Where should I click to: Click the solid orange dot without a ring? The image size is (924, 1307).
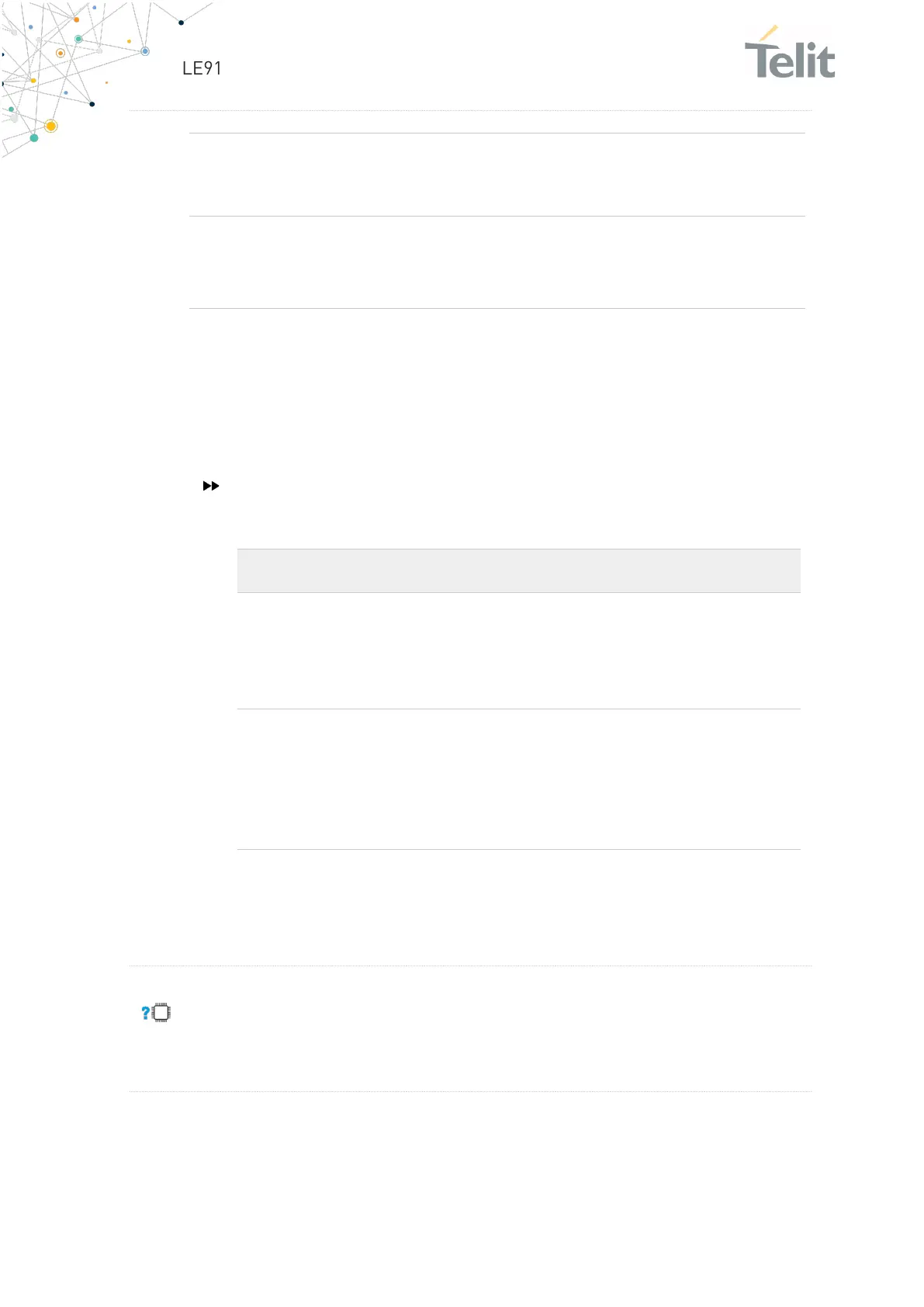point(76,19)
